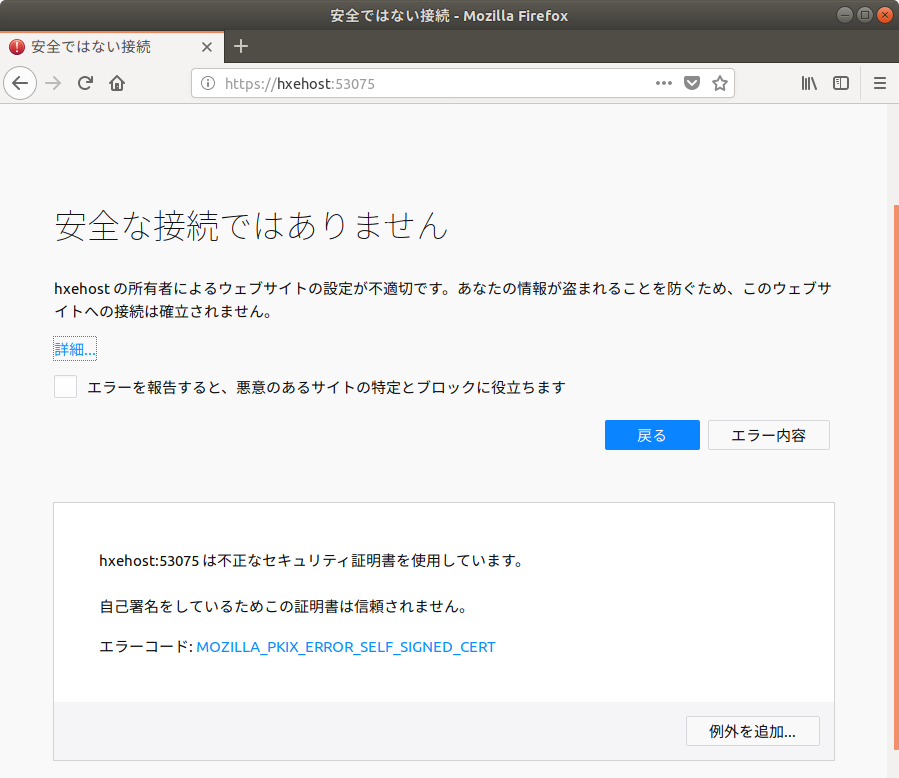Click the site information info icon
Viewport: 899px width, 778px height.
tap(207, 83)
